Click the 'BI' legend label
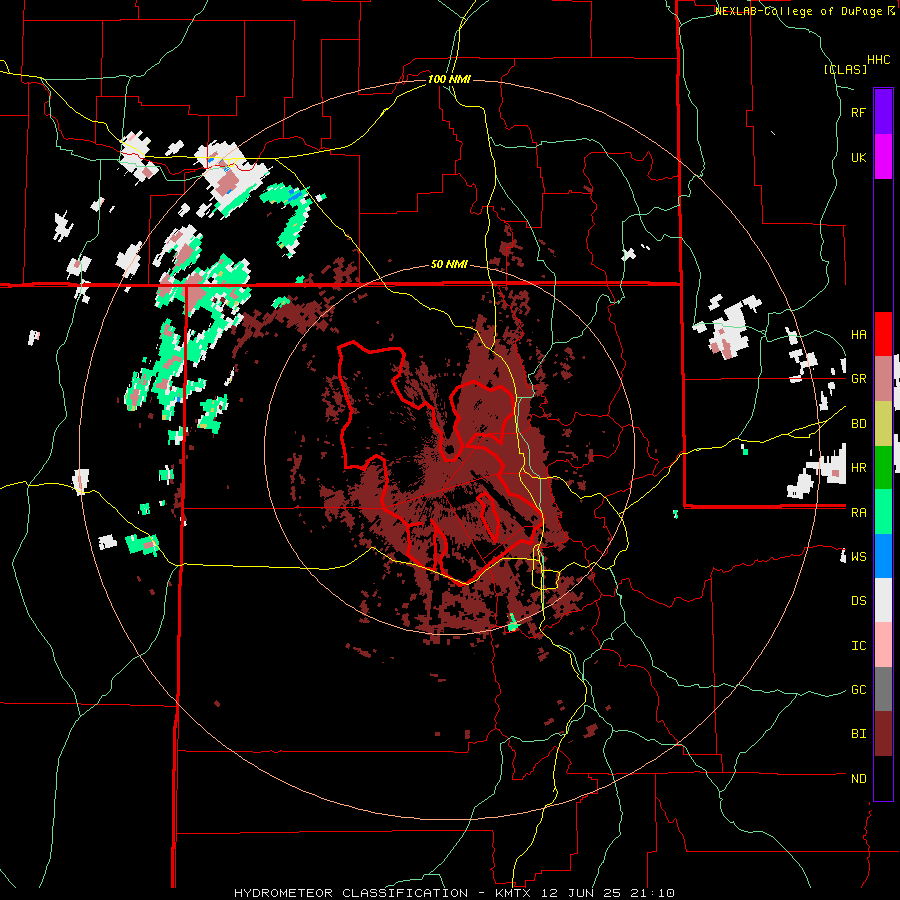Screen dimensions: 900x900 click(858, 734)
